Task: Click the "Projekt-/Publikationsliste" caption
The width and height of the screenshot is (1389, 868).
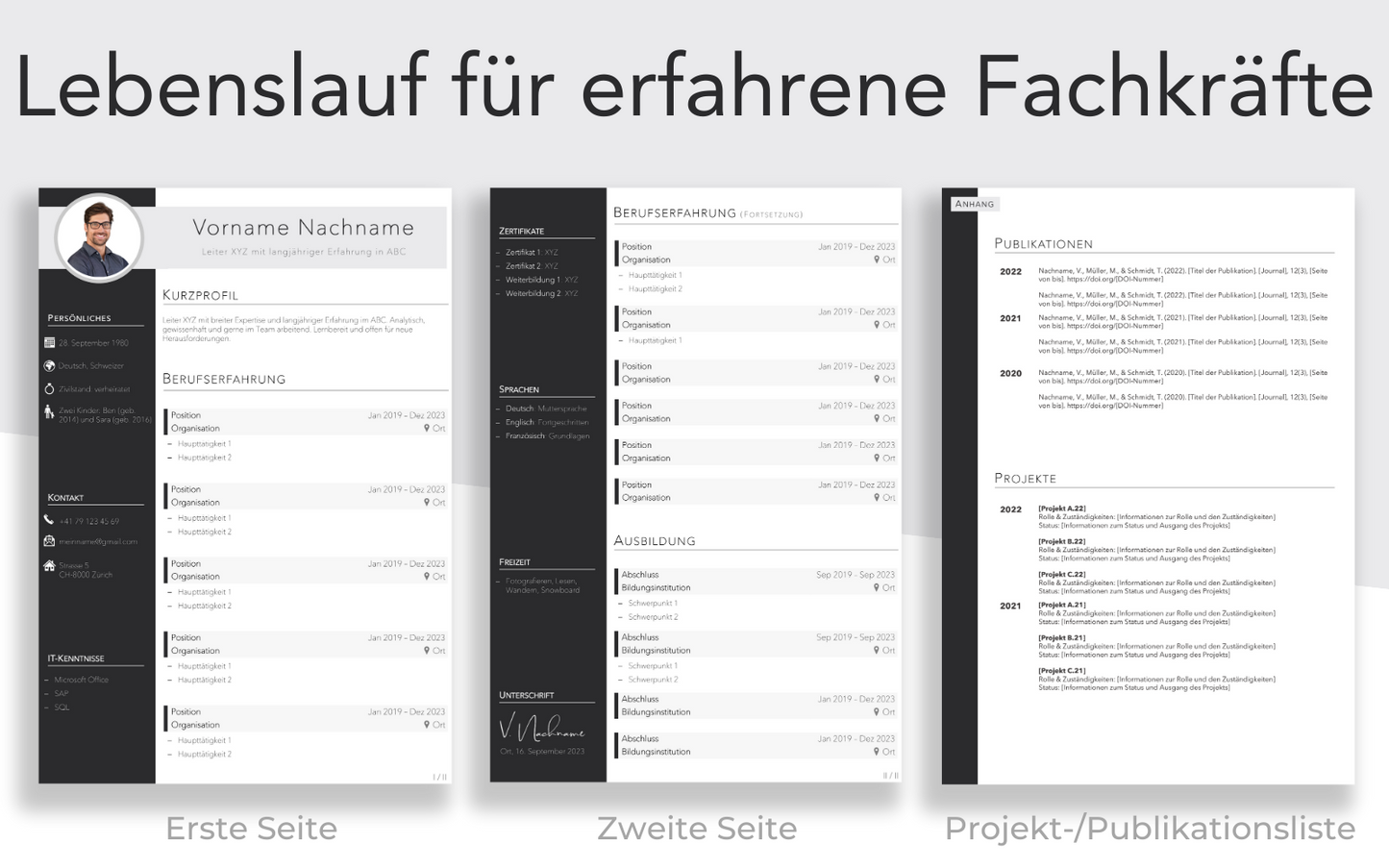Action: 1150,828
